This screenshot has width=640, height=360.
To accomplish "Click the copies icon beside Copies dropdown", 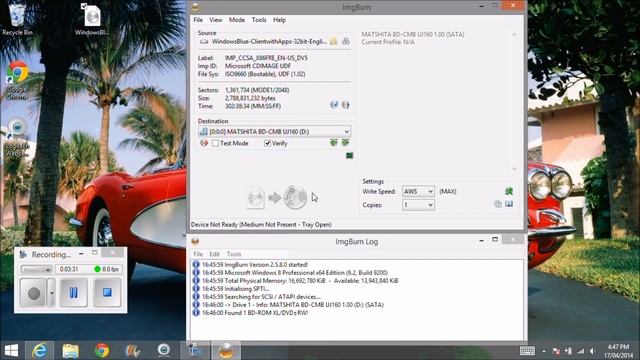I will [x=498, y=204].
